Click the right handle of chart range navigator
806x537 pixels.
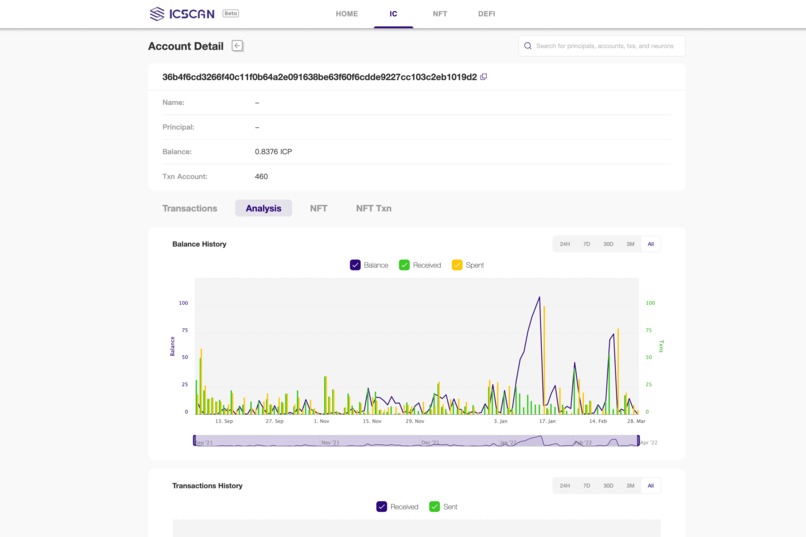pos(638,440)
